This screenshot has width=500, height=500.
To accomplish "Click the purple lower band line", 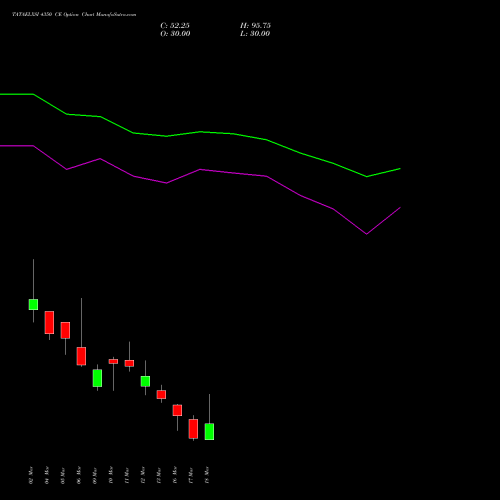I will pos(200,170).
